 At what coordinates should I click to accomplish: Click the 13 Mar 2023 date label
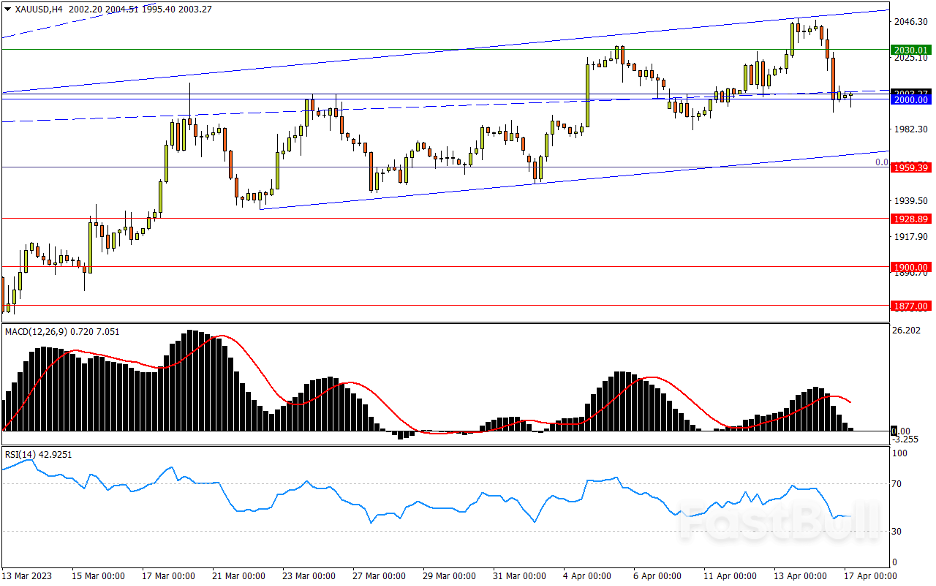tap(30, 577)
